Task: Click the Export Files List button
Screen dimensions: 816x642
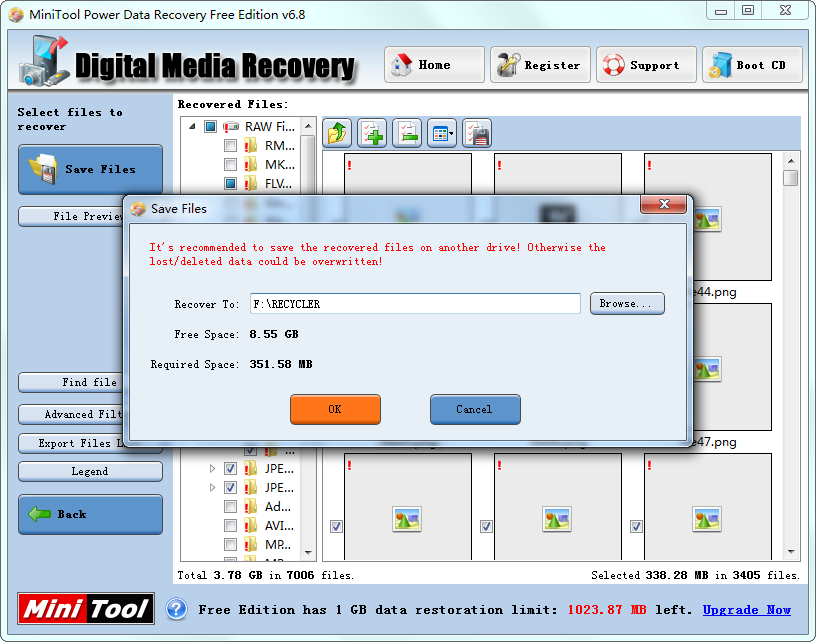Action: tap(71, 443)
